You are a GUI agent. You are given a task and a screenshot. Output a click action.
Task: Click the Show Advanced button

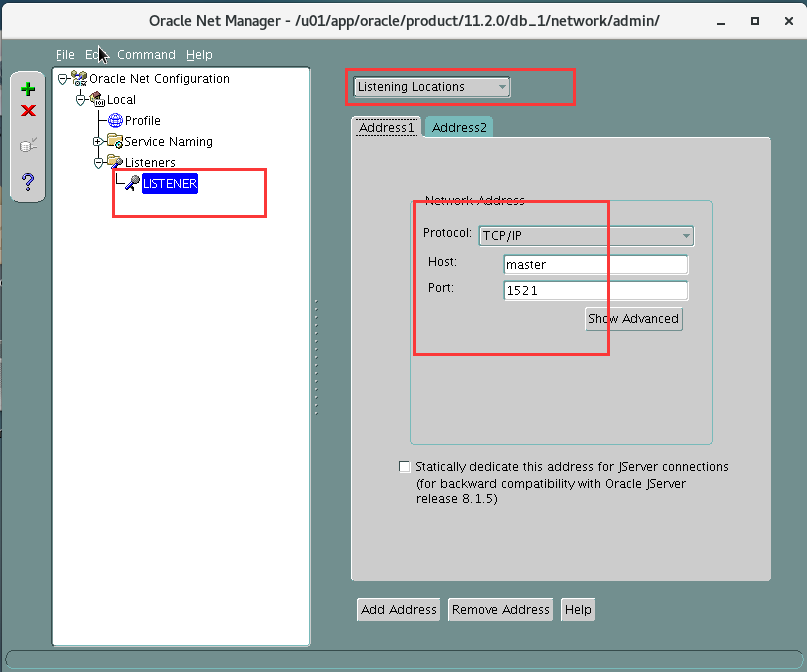[x=634, y=319]
